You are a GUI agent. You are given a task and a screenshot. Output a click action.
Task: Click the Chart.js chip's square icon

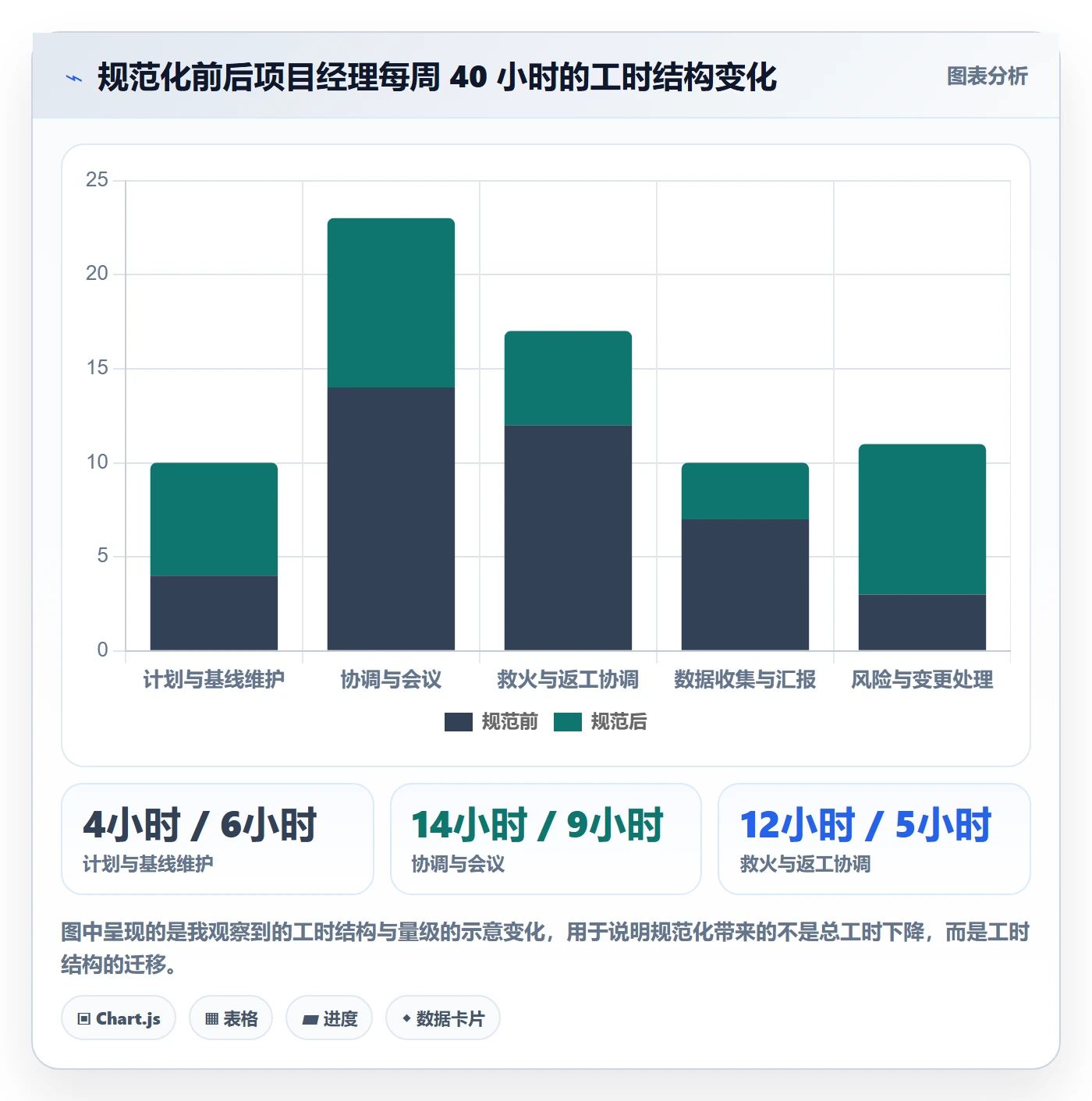point(84,1019)
